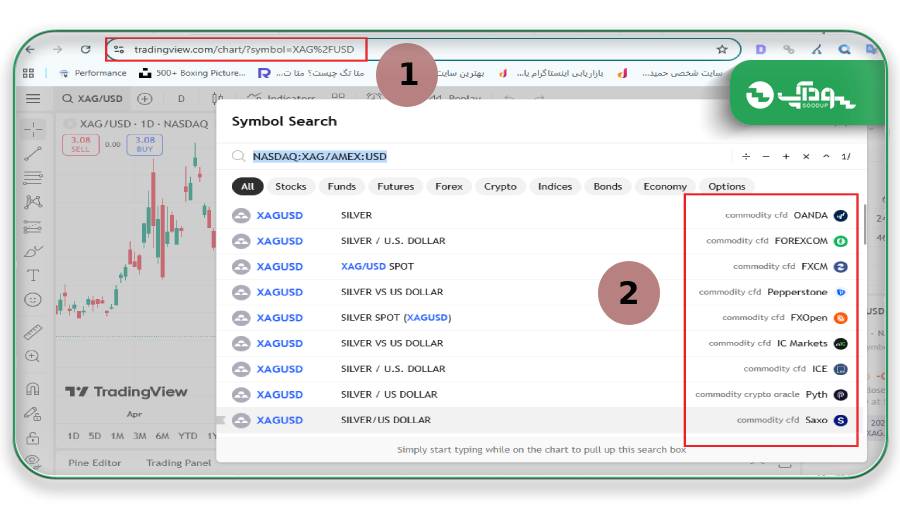Select XAGUSD from Pyth oracle
900x508 pixels.
pyautogui.click(x=541, y=394)
